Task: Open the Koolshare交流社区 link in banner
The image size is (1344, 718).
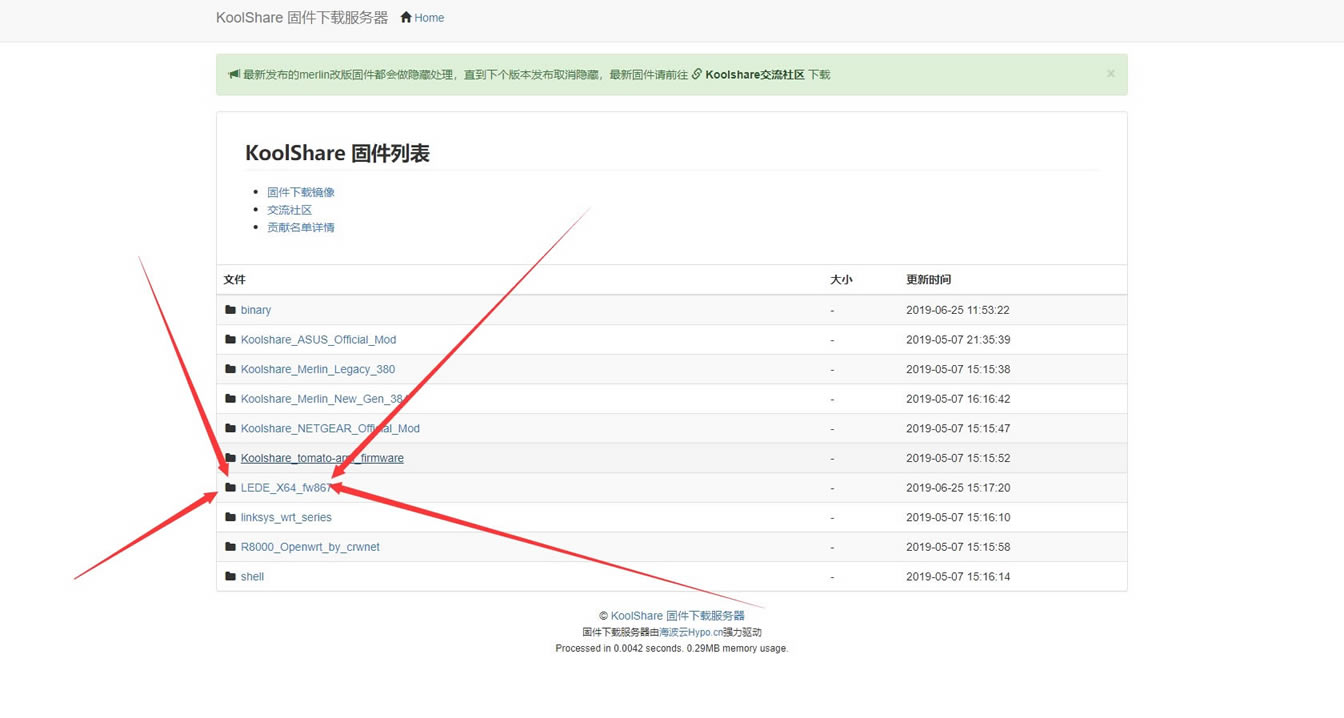Action: pos(755,75)
